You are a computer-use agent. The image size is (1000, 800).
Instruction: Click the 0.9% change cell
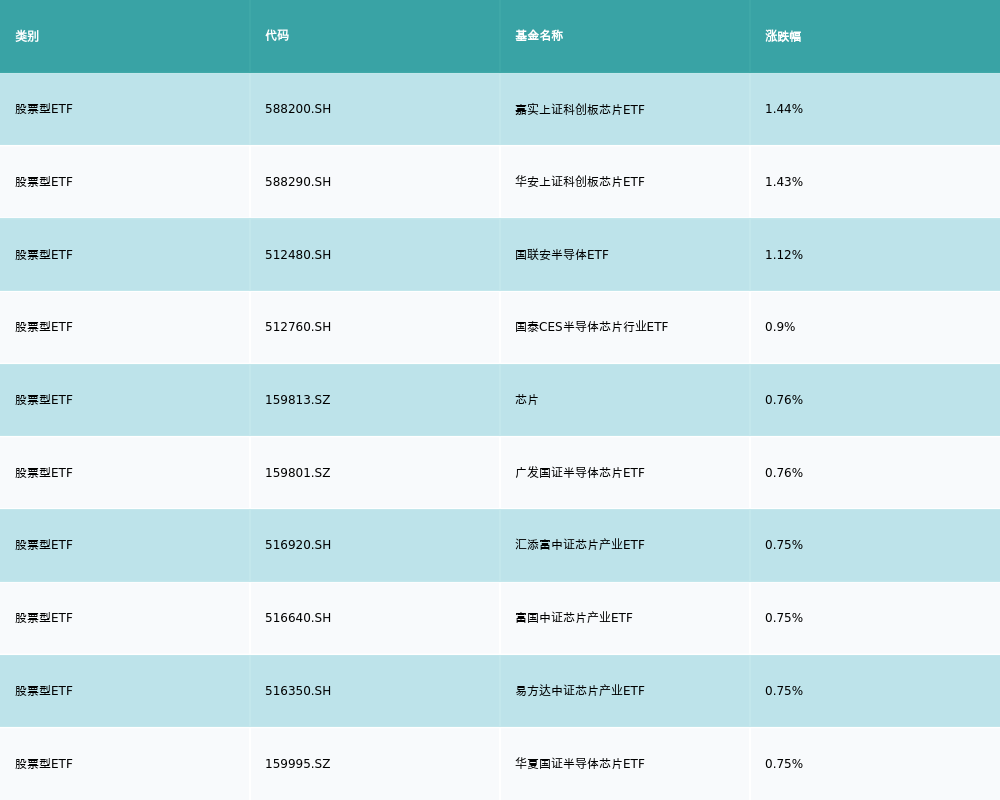coord(780,327)
